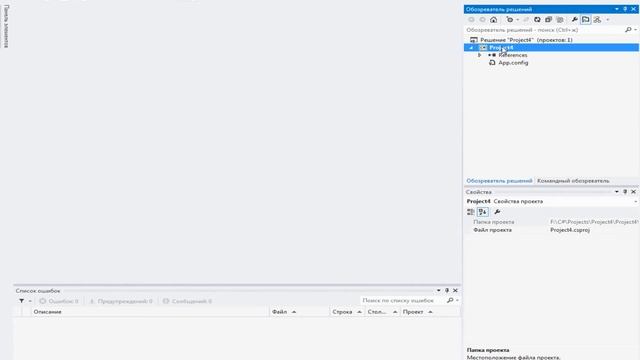The height and width of the screenshot is (360, 640).
Task: Open Список ошибок window position menu
Action: tap(438, 291)
